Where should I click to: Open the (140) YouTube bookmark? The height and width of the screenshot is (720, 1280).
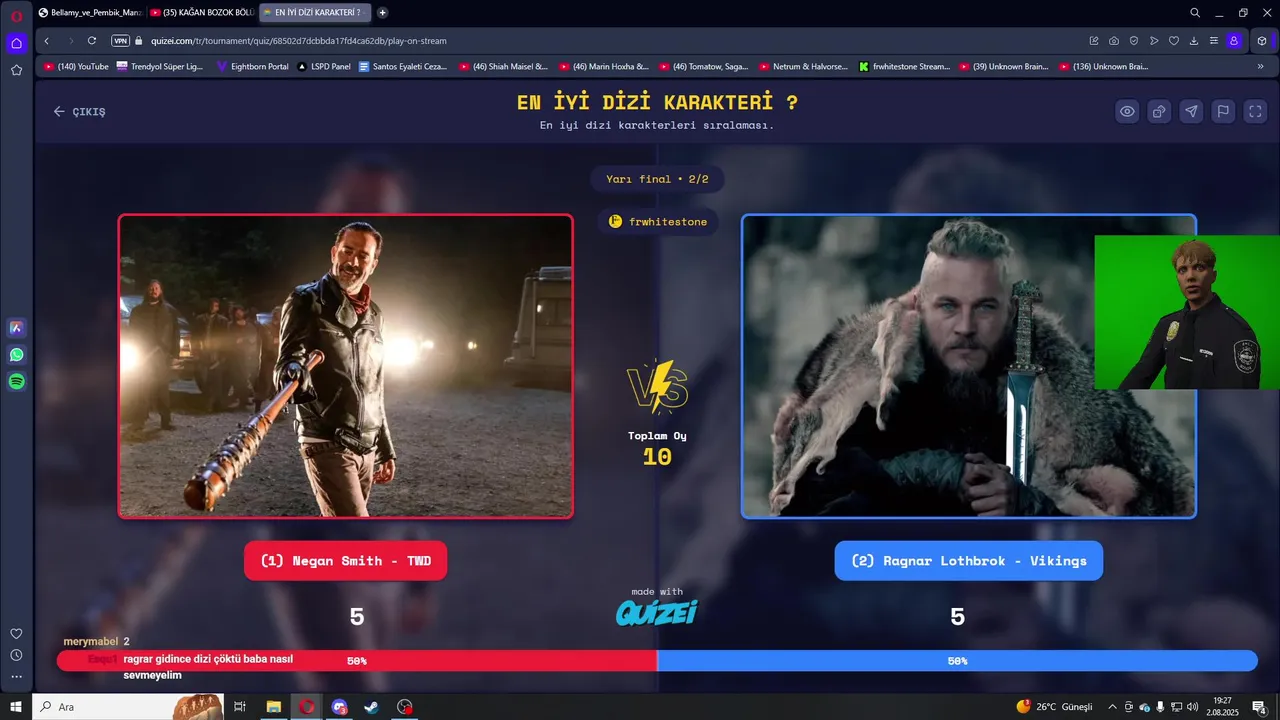pyautogui.click(x=76, y=67)
